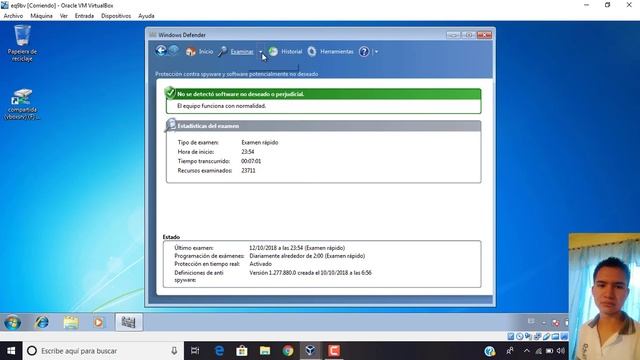Open Windows Defender help question icon
Image resolution: width=640 pixels, height=360 pixels.
[x=364, y=51]
